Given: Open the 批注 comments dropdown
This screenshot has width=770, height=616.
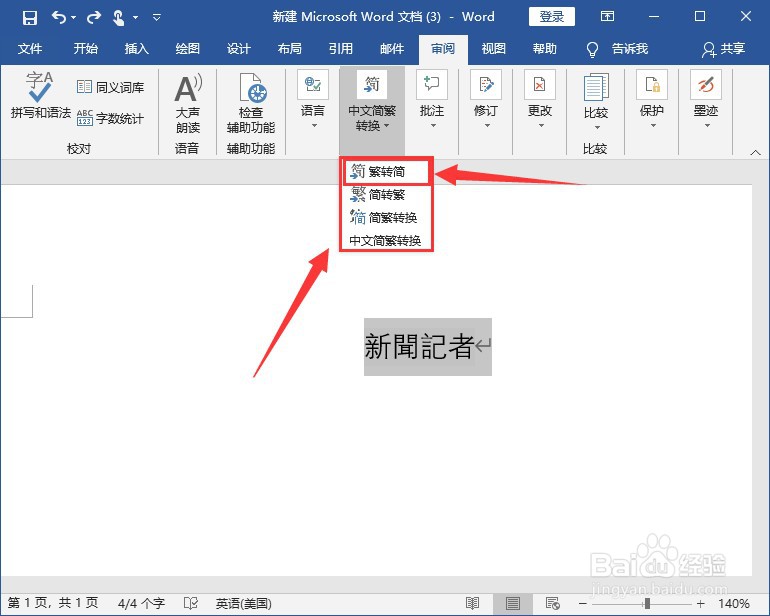Looking at the screenshot, I should point(432,100).
